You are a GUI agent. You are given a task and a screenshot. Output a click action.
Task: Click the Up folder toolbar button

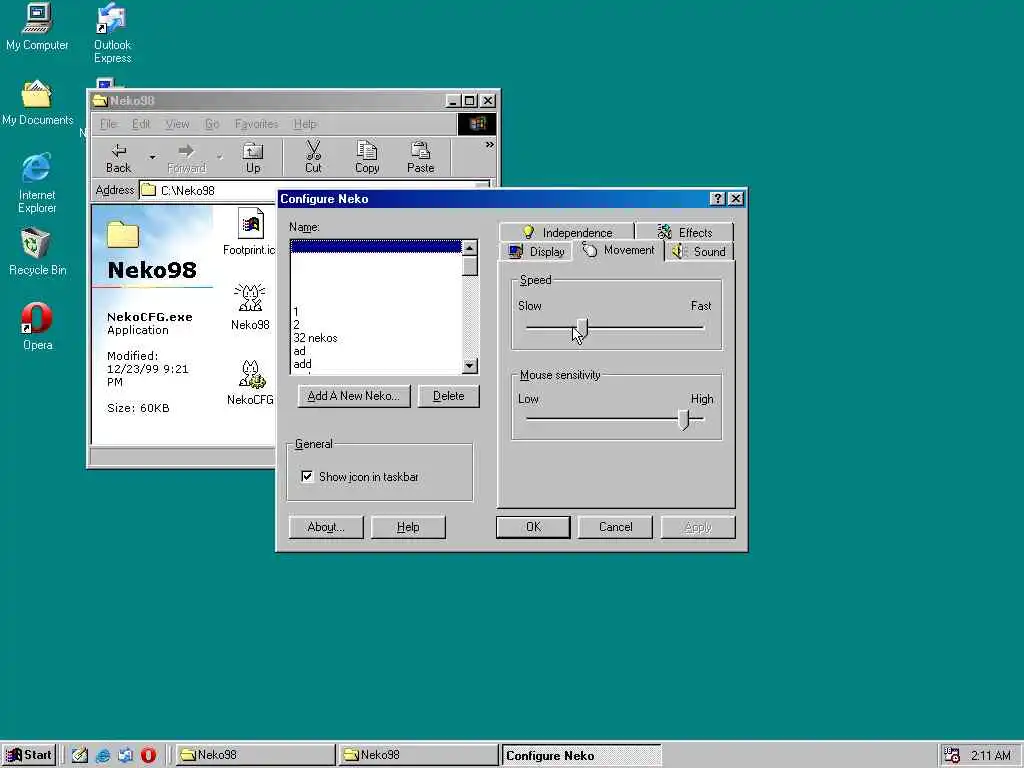point(253,158)
